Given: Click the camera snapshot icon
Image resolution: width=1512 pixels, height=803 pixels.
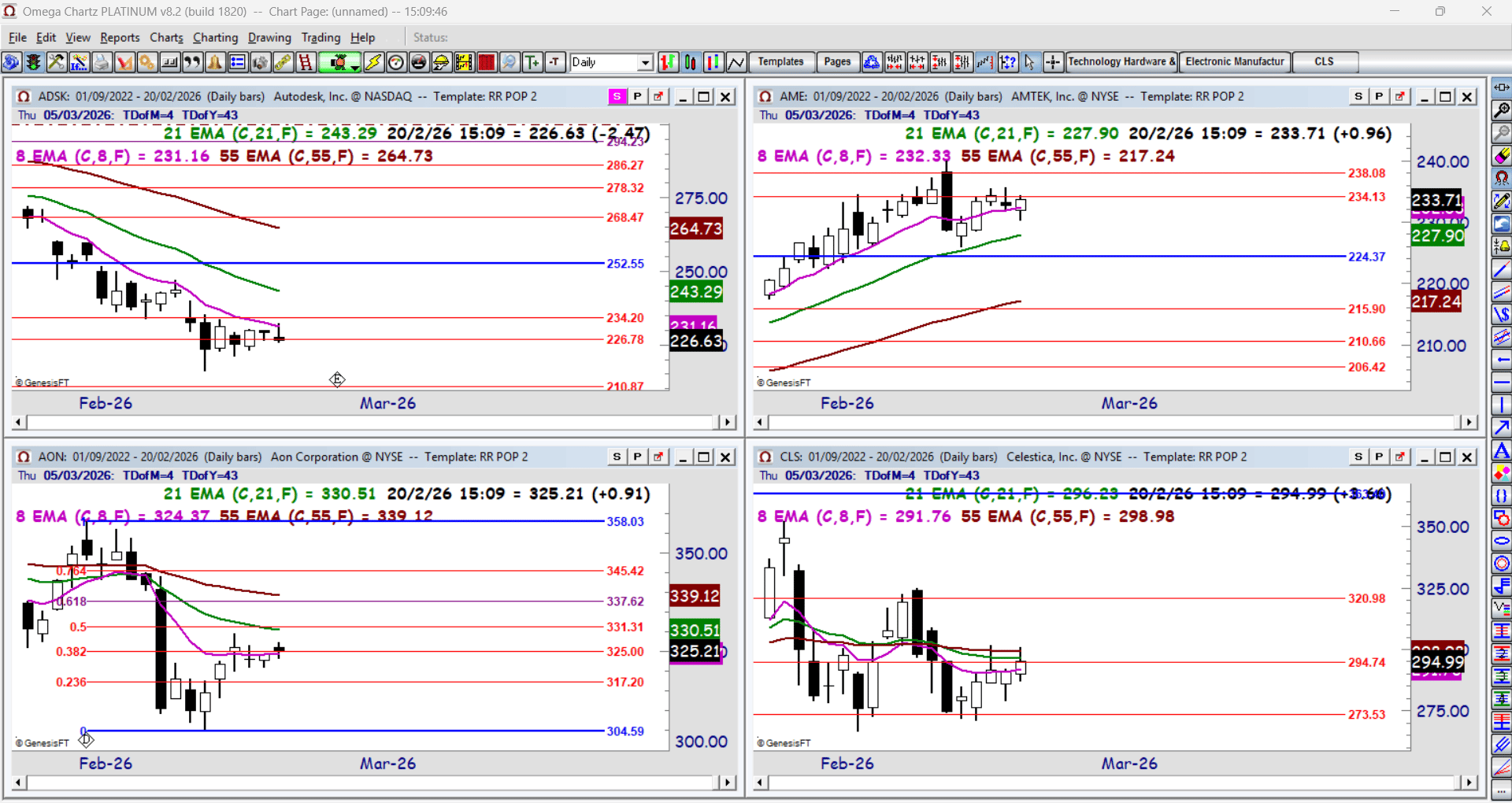Looking at the screenshot, I should point(261,62).
